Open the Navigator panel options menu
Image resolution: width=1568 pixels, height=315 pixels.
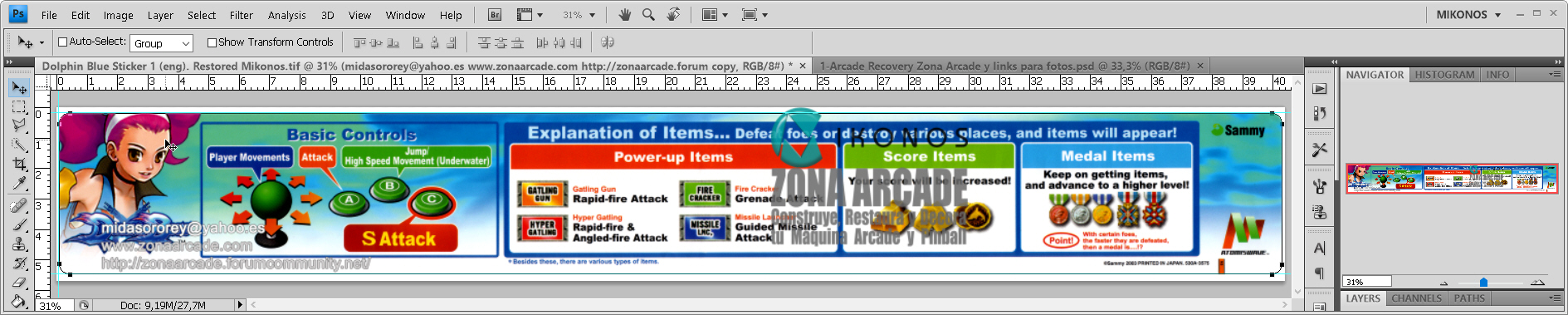point(1554,75)
